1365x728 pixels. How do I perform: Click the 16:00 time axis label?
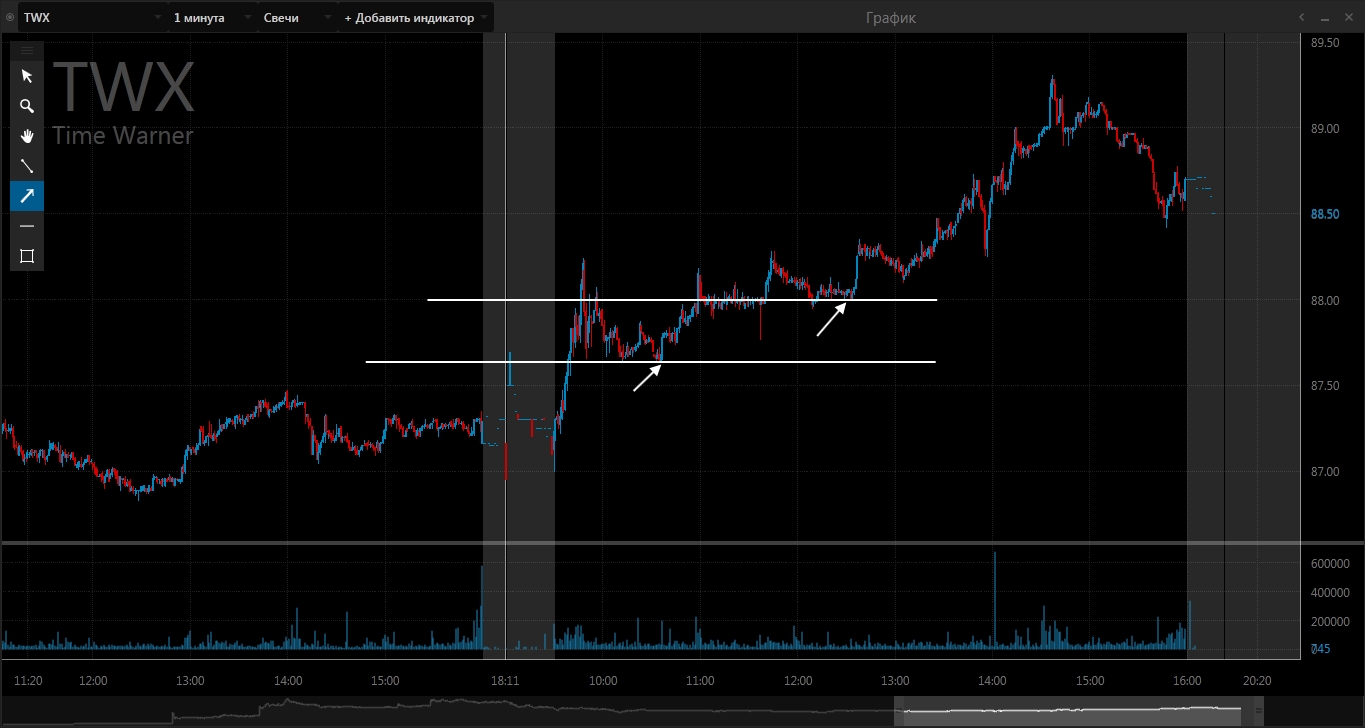1187,681
